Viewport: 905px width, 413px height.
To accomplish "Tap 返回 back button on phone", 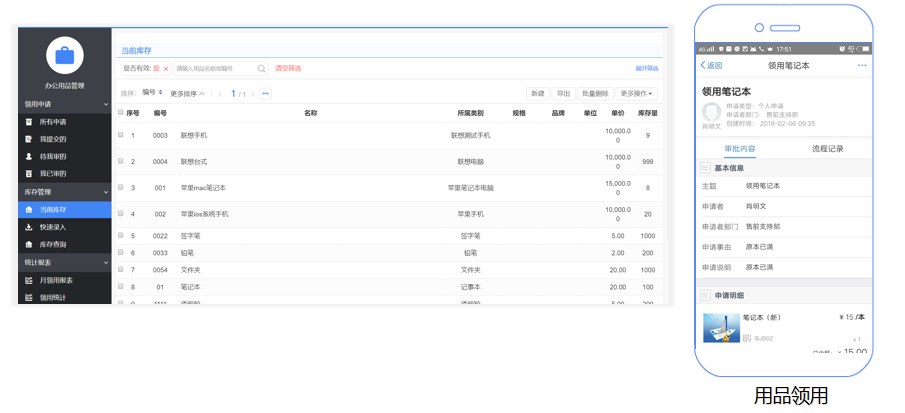I will pyautogui.click(x=712, y=65).
